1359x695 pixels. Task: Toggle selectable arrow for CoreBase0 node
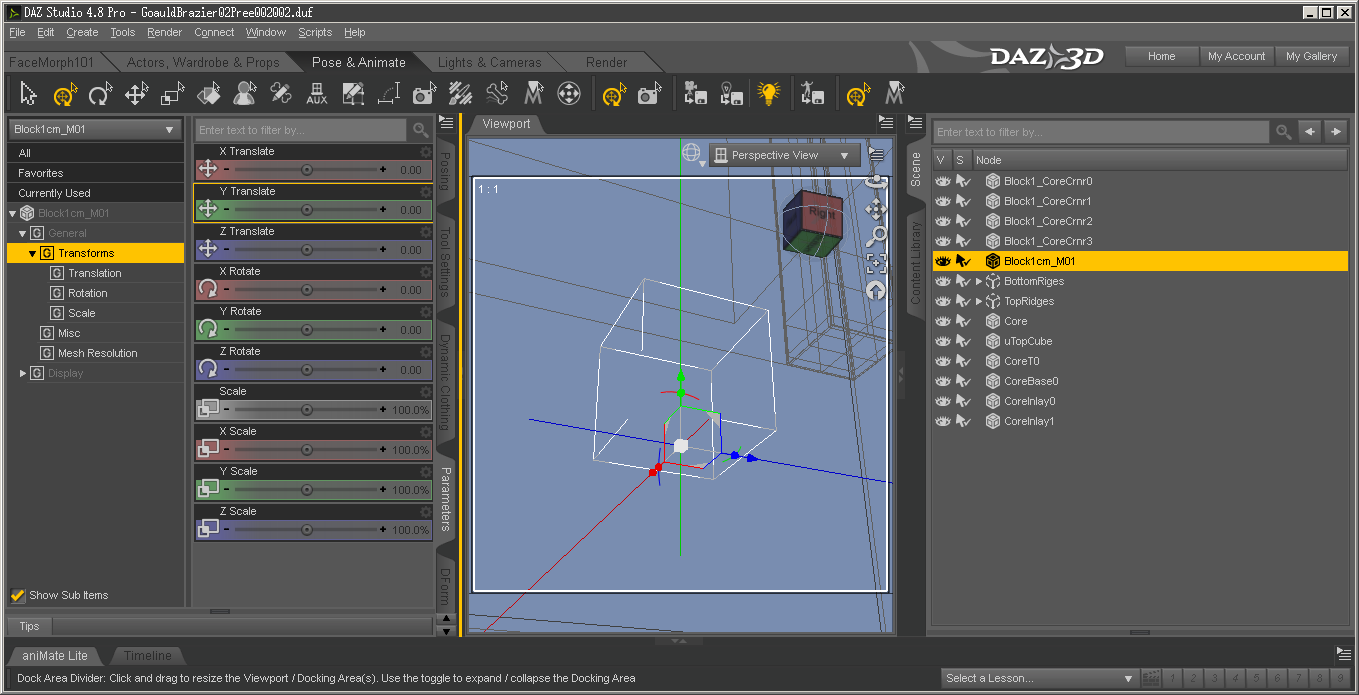(962, 381)
